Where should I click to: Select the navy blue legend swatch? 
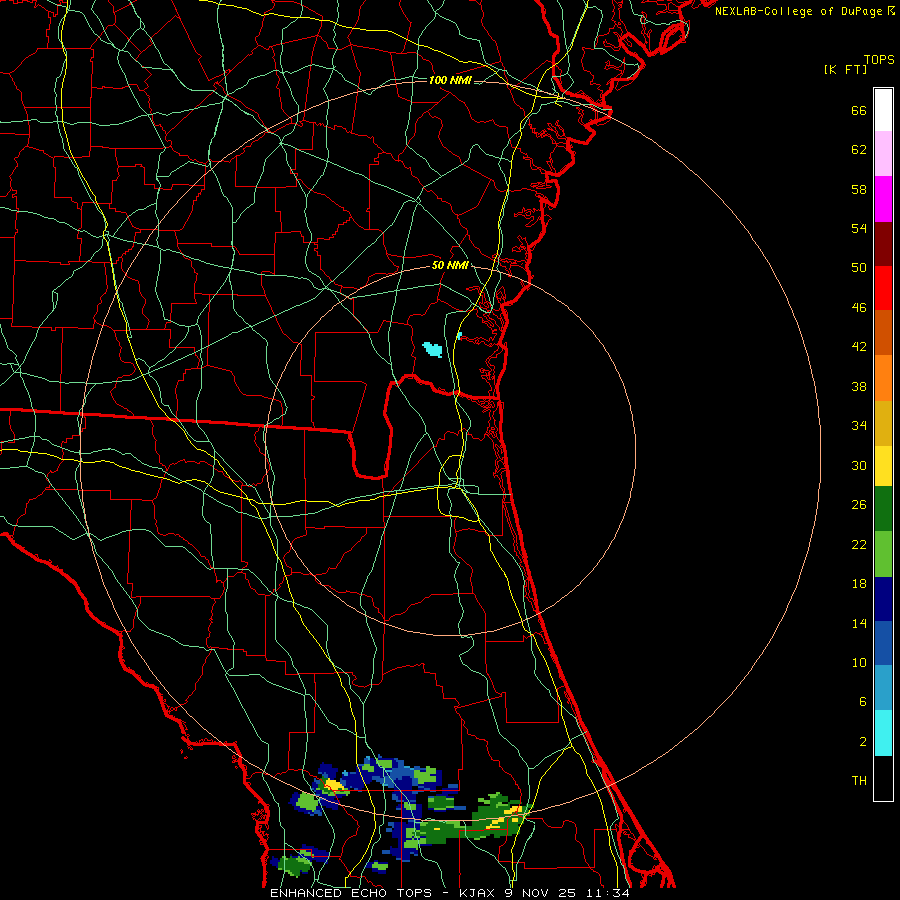point(883,599)
